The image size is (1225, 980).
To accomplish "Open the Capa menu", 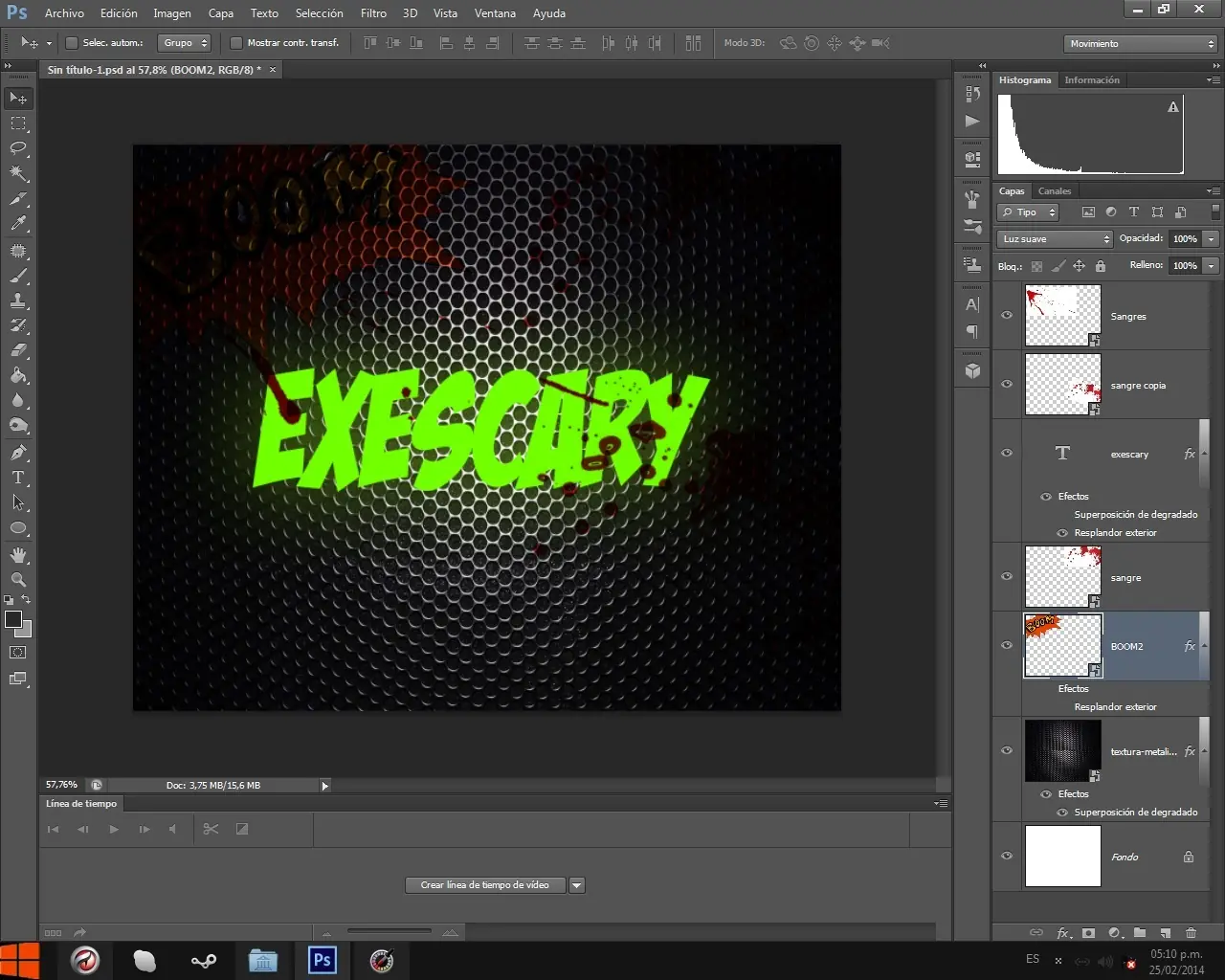I will pyautogui.click(x=221, y=13).
